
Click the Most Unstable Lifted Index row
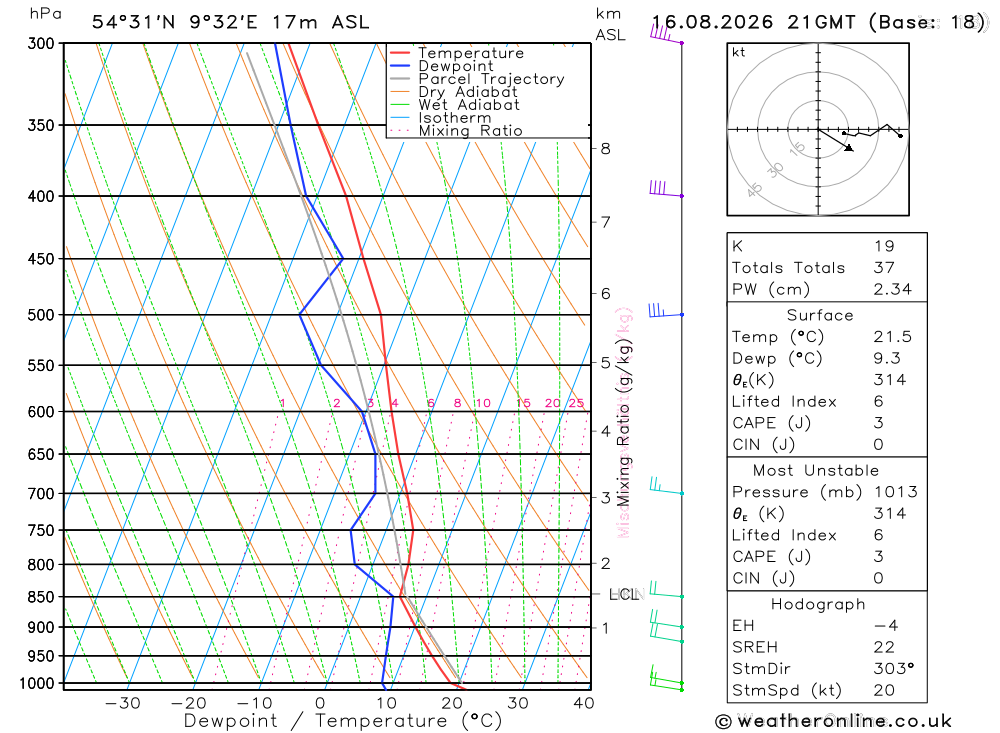point(827,535)
